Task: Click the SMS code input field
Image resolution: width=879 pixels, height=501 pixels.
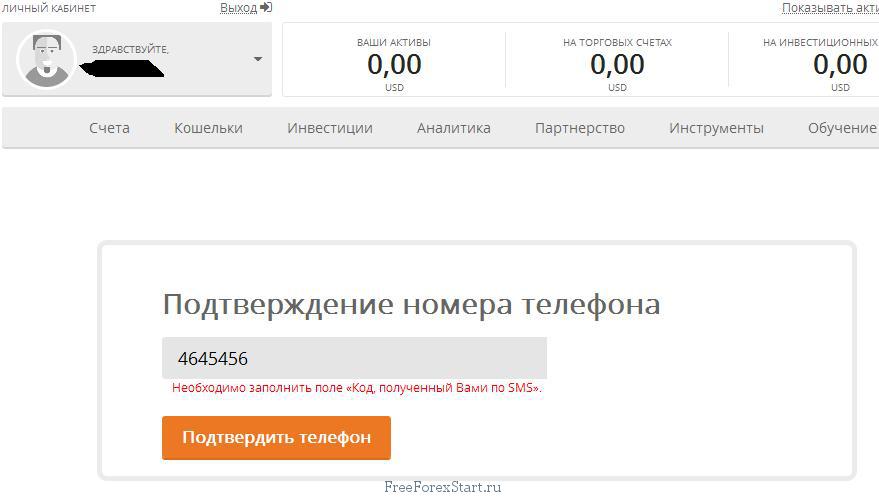Action: (x=354, y=358)
